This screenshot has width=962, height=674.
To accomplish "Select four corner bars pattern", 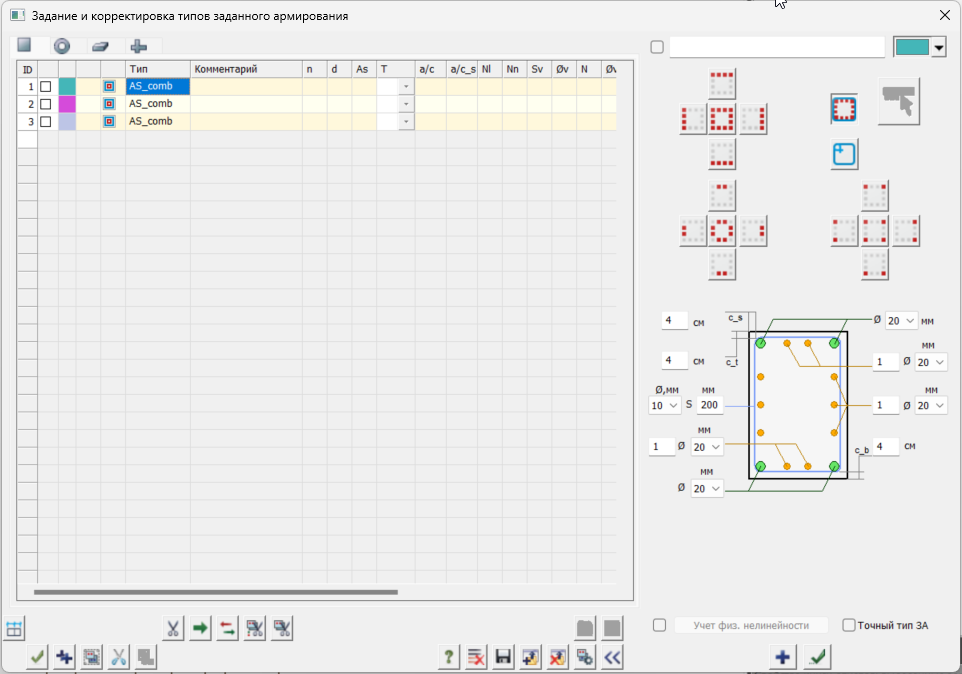I will click(x=875, y=231).
